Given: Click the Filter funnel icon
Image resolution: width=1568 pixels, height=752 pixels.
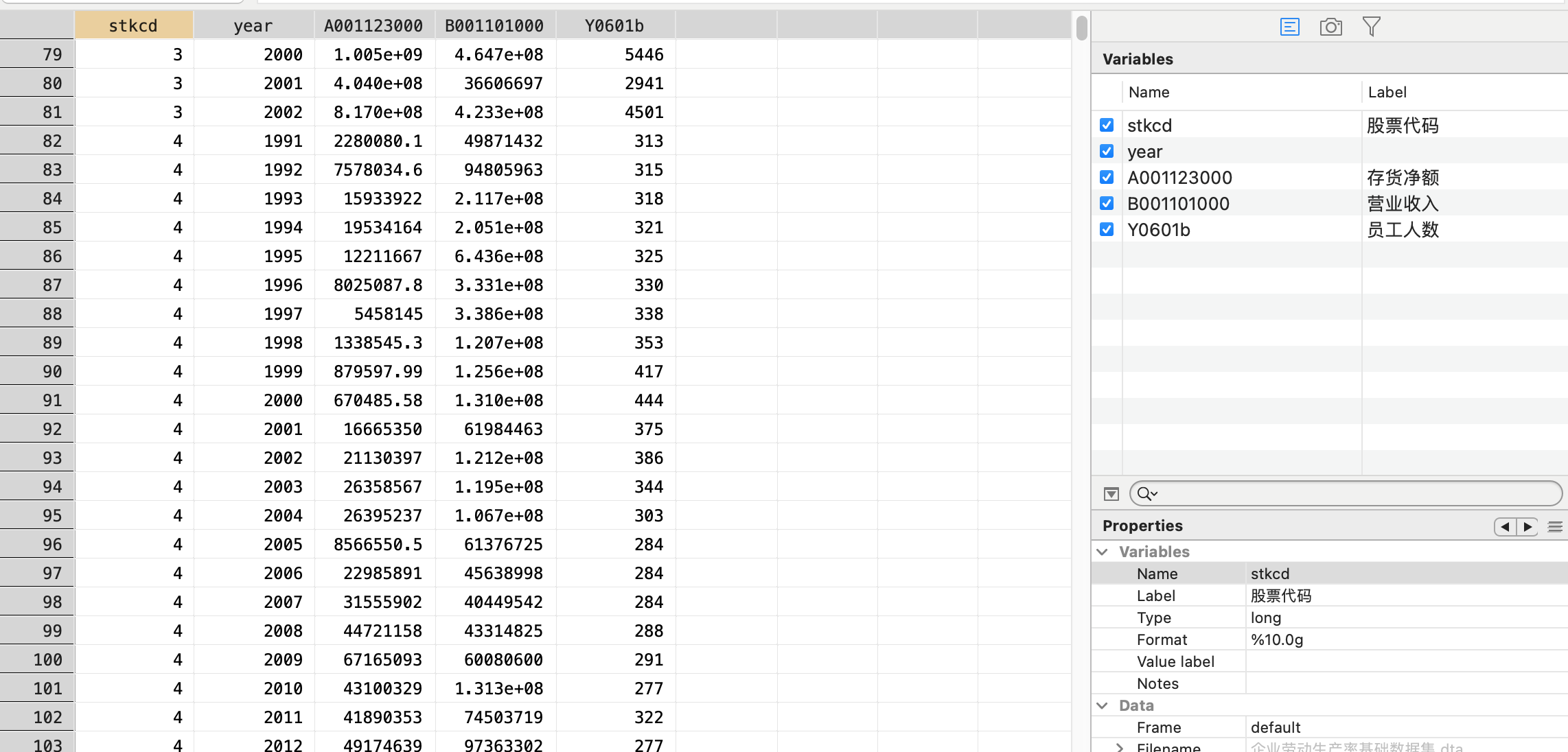Looking at the screenshot, I should click(x=1371, y=27).
